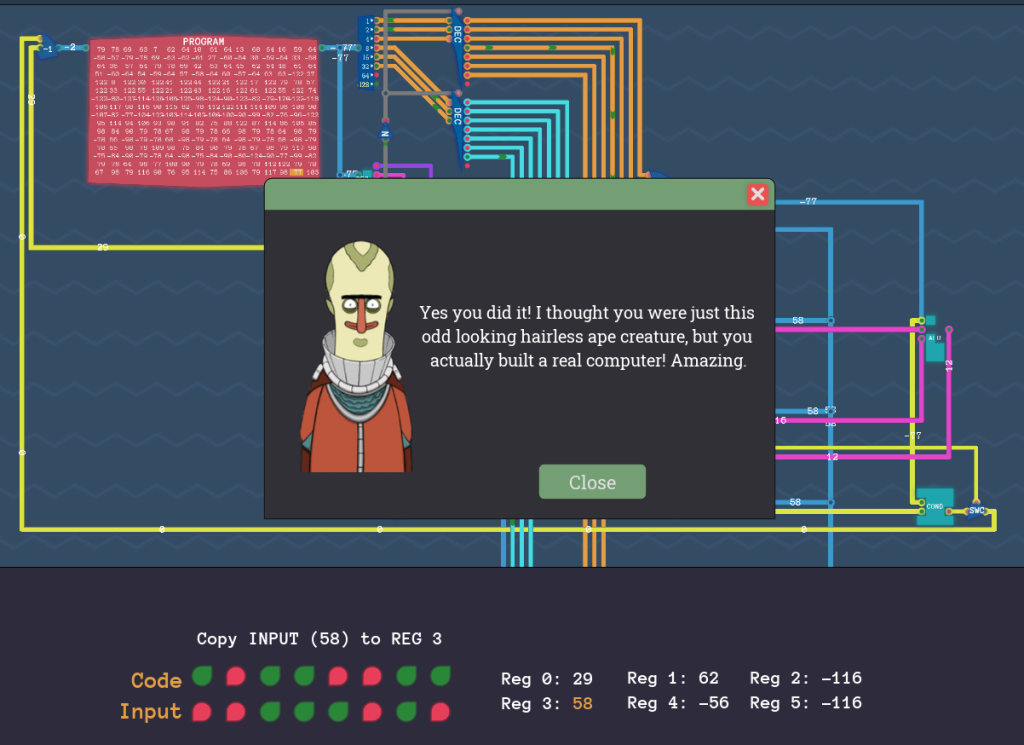This screenshot has height=745, width=1024.
Task: Select the COND condition component
Action: [934, 507]
